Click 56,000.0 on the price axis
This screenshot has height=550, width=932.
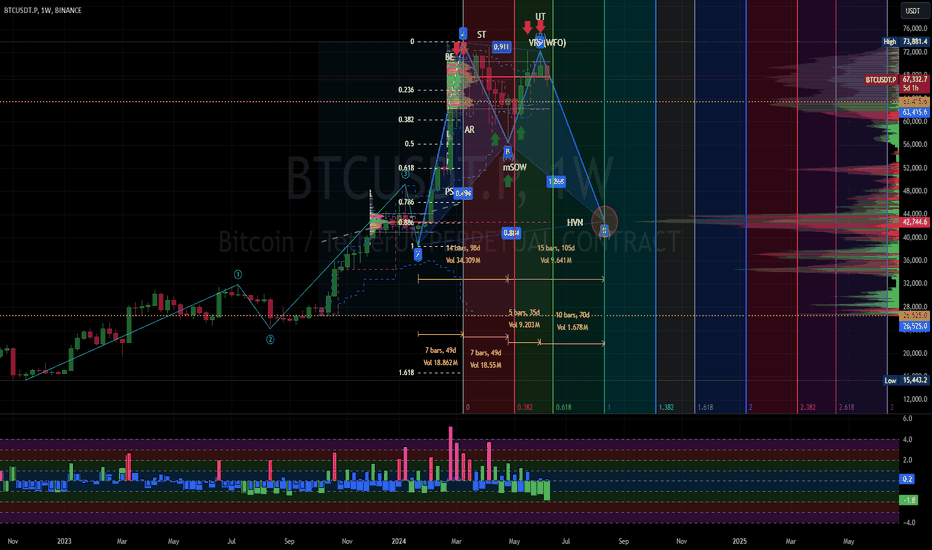pos(915,144)
